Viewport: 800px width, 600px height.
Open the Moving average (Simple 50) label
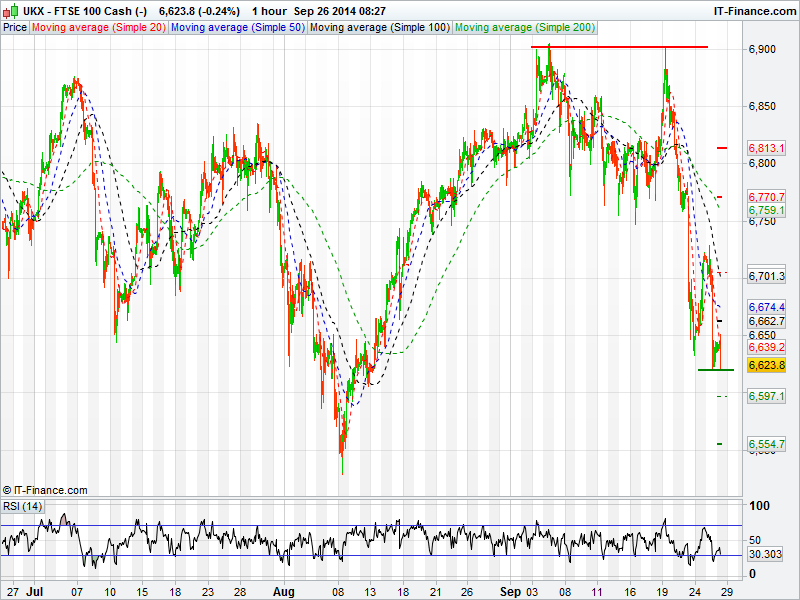pos(237,27)
